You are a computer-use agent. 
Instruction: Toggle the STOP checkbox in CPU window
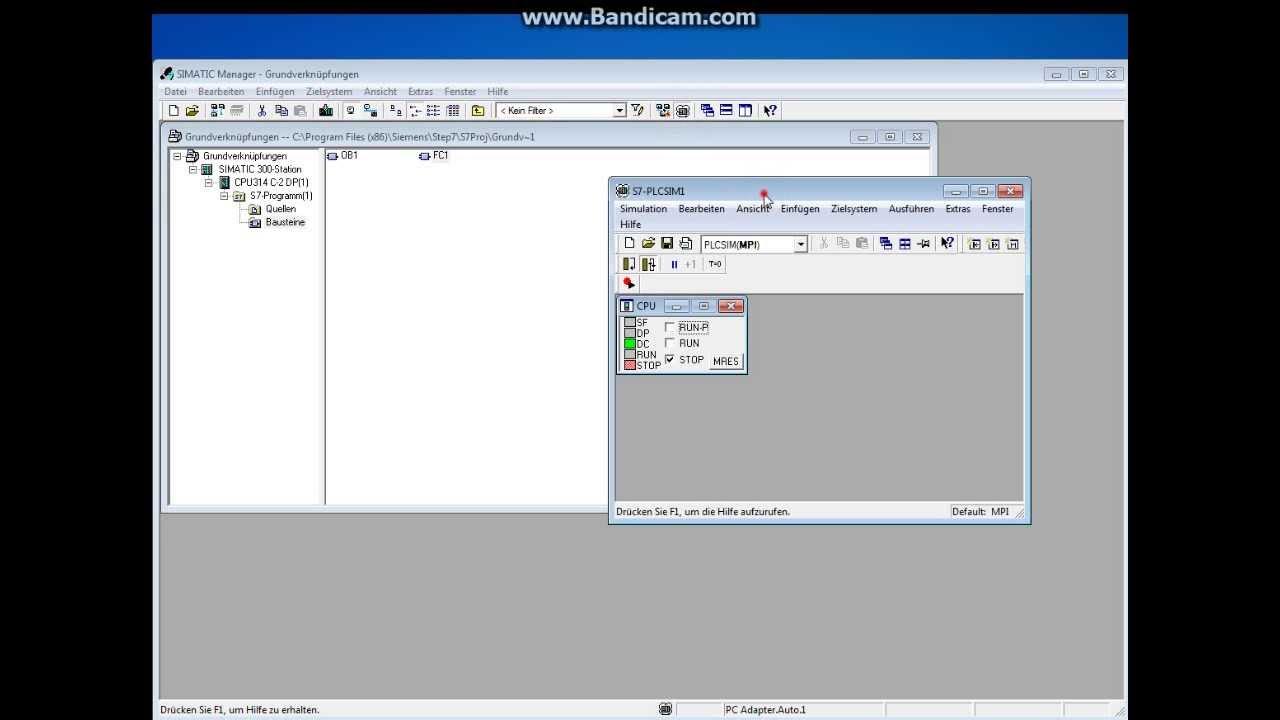(670, 359)
